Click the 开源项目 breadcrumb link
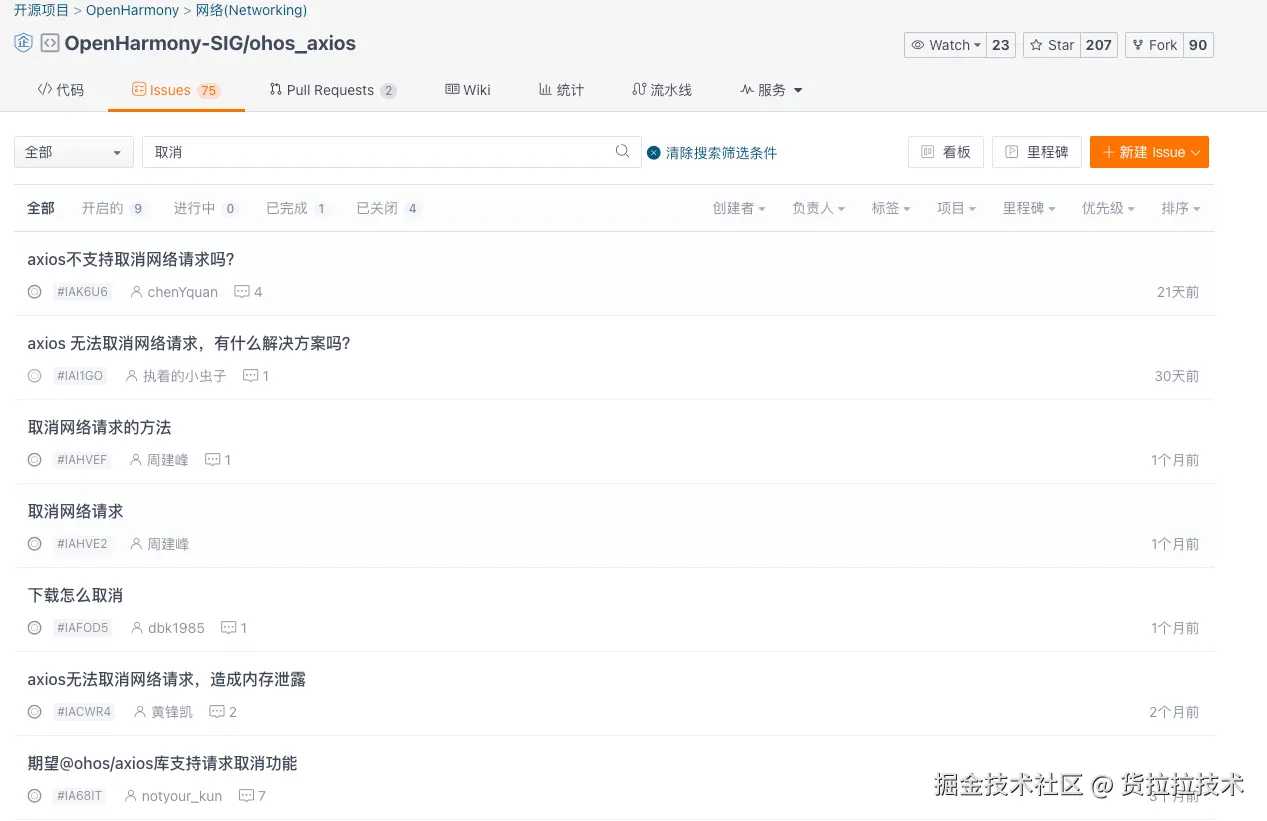1267x821 pixels. coord(42,10)
